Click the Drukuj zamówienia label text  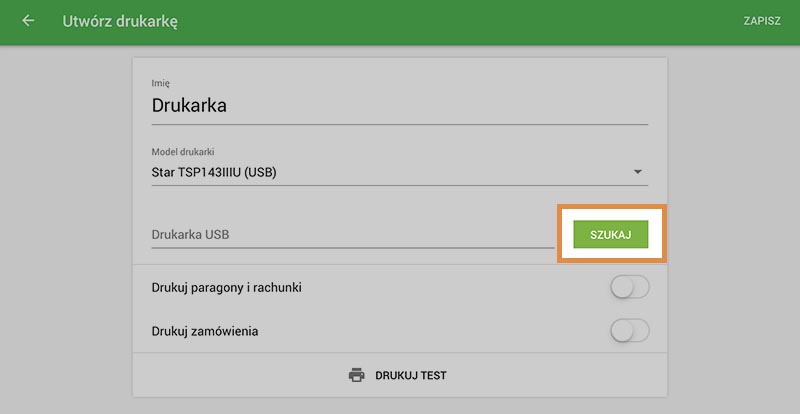point(205,330)
